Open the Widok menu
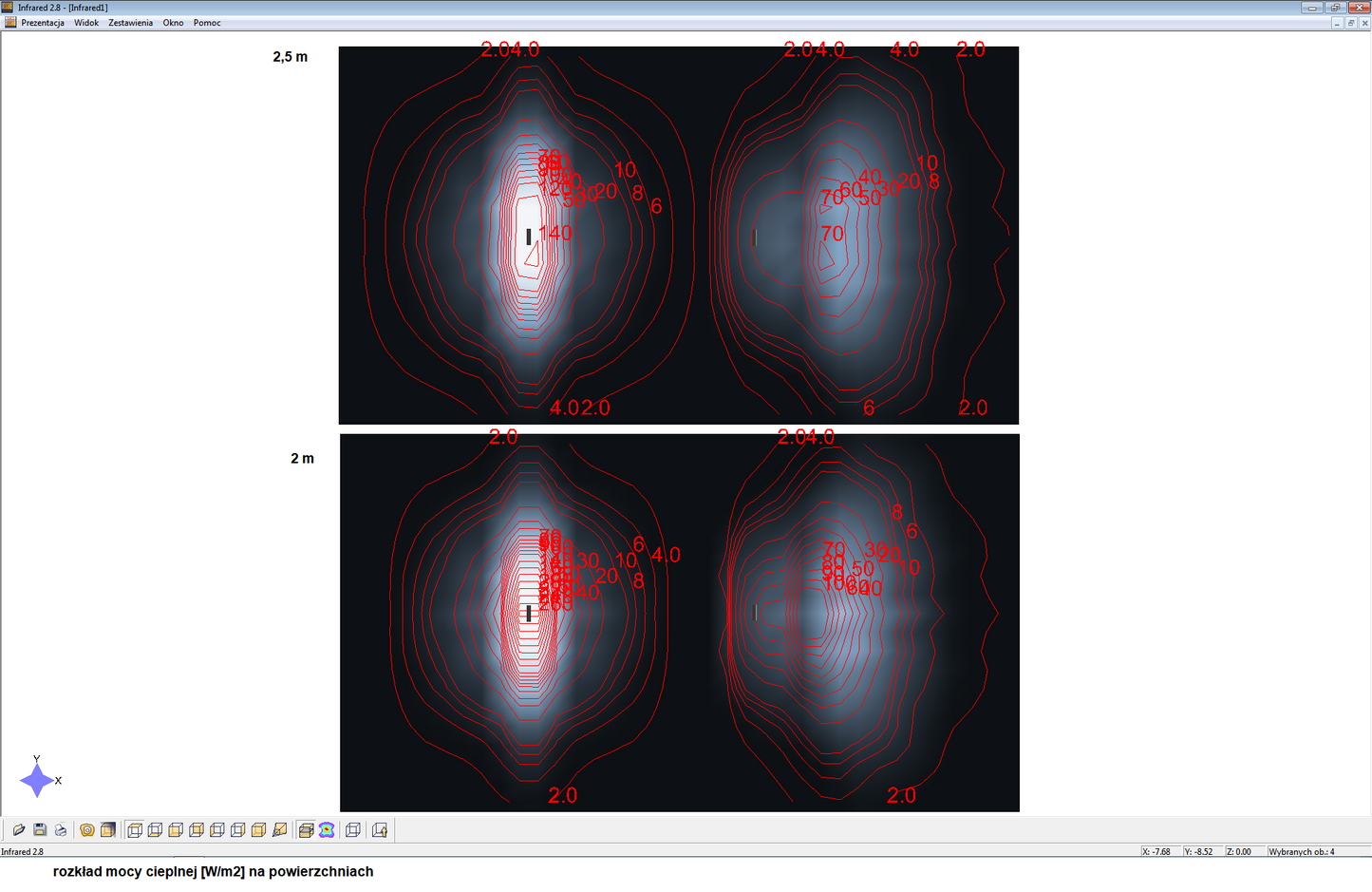Viewport: 1372px width, 892px height. point(86,23)
